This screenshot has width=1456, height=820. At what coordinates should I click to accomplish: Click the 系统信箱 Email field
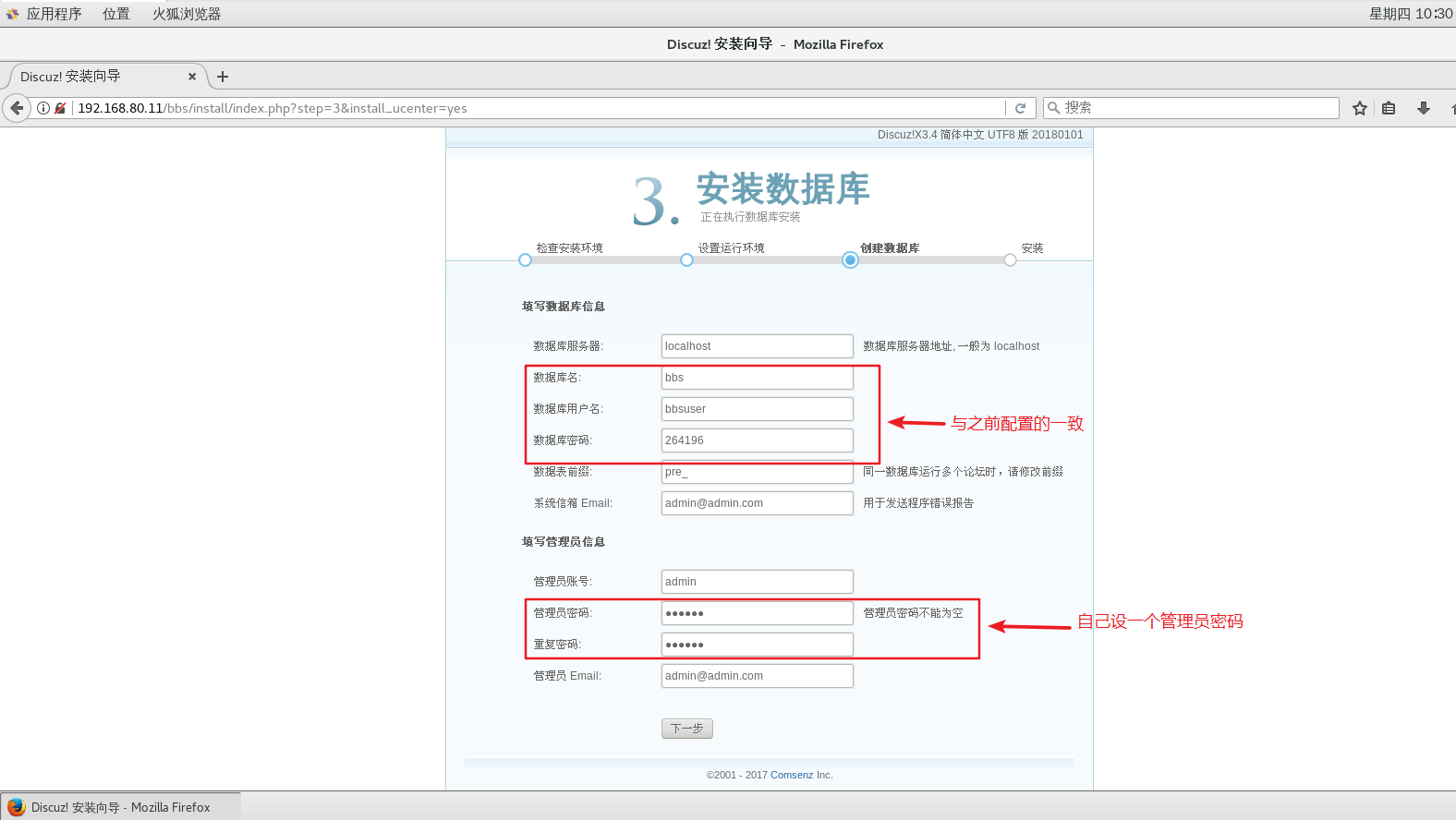pyautogui.click(x=758, y=503)
